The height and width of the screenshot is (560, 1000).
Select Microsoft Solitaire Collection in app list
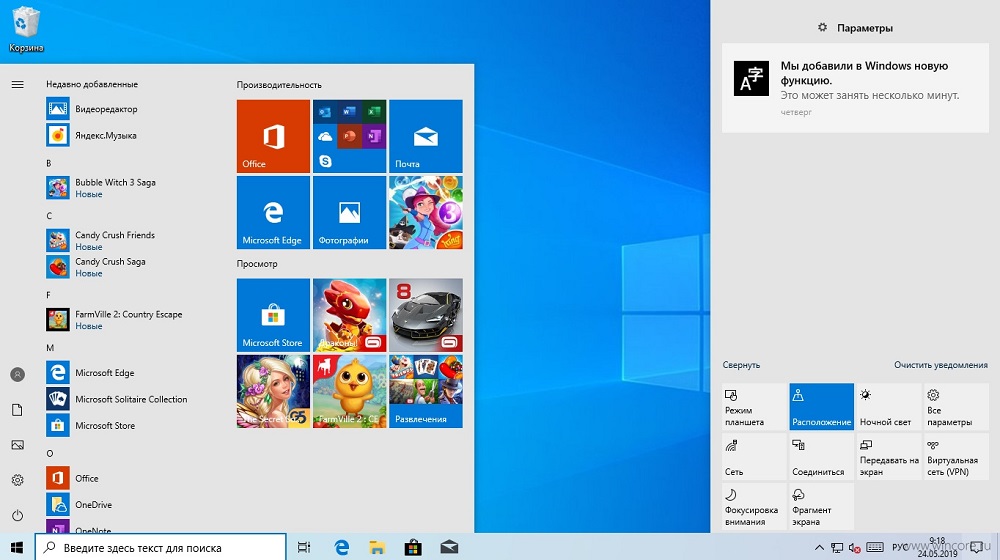click(130, 399)
